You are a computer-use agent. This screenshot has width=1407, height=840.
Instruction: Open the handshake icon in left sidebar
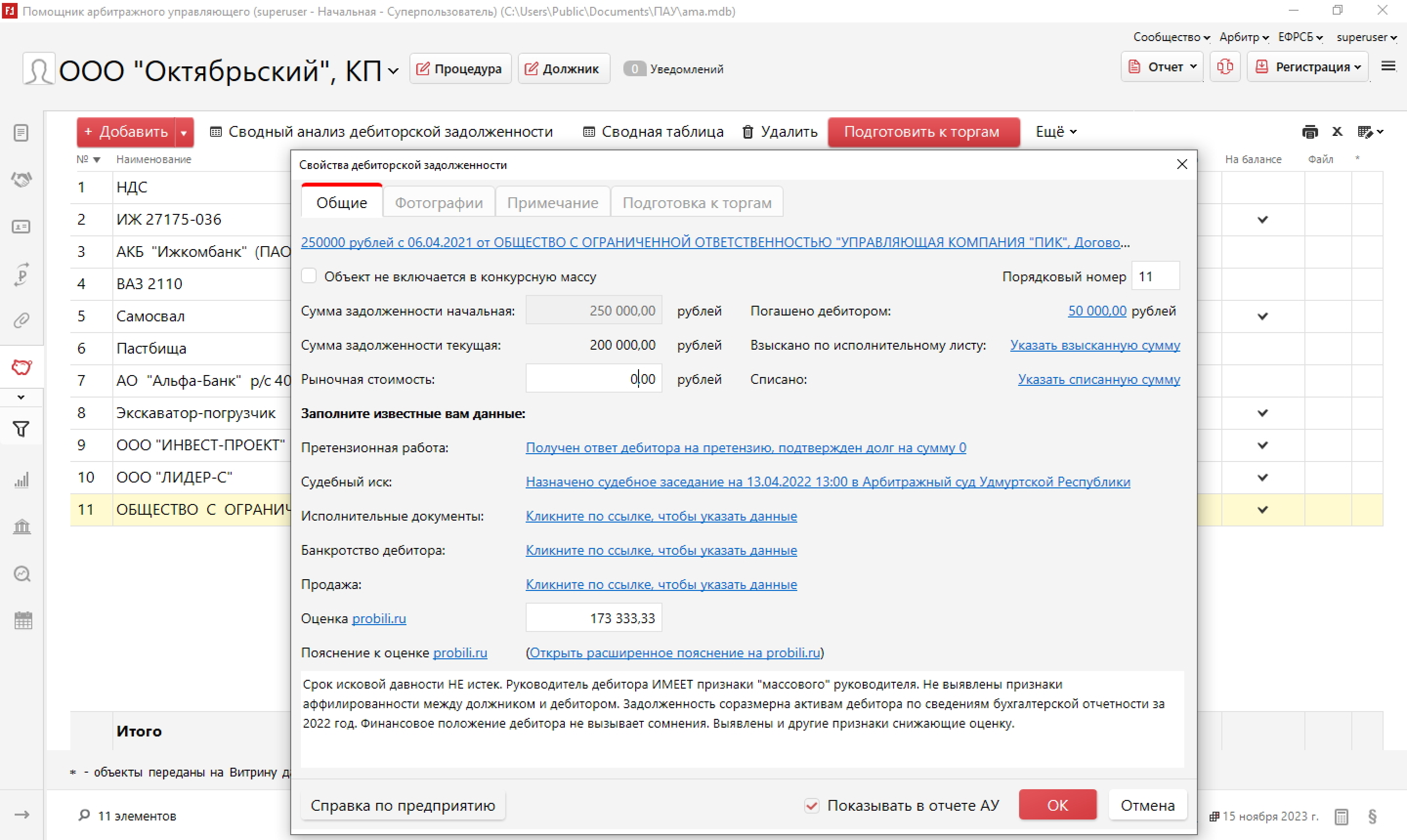tap(21, 180)
